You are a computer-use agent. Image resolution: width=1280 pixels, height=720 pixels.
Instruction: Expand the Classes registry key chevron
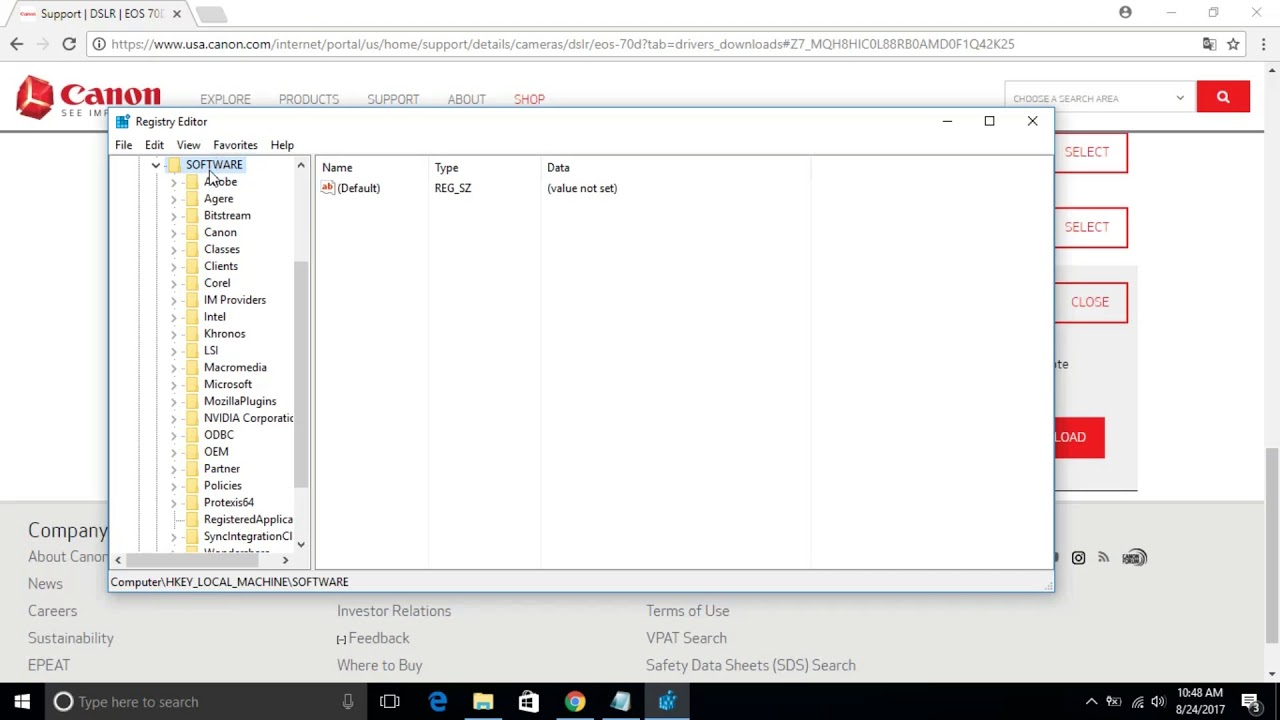[x=174, y=250]
